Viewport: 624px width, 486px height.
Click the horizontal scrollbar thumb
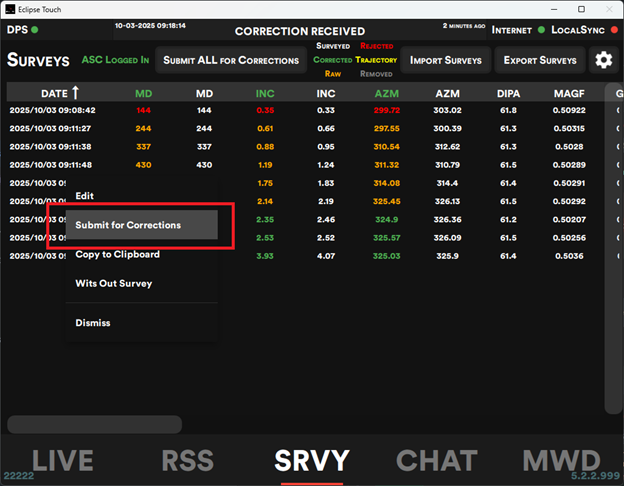pos(94,424)
